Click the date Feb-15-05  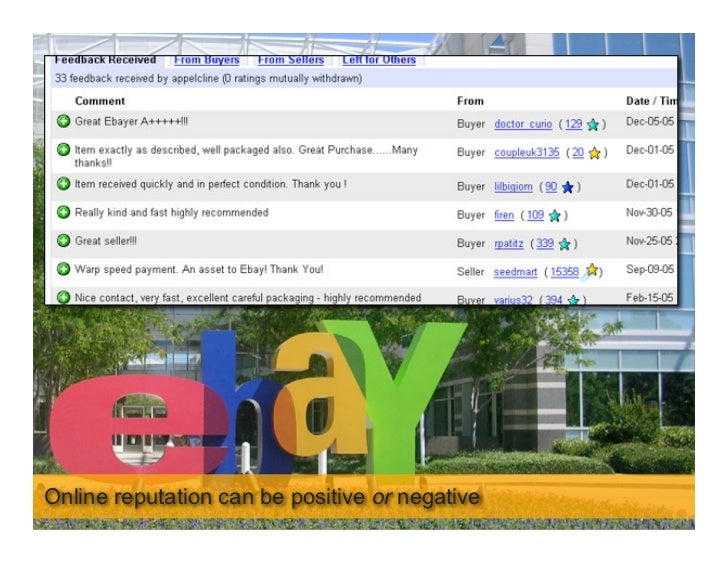pyautogui.click(x=649, y=297)
